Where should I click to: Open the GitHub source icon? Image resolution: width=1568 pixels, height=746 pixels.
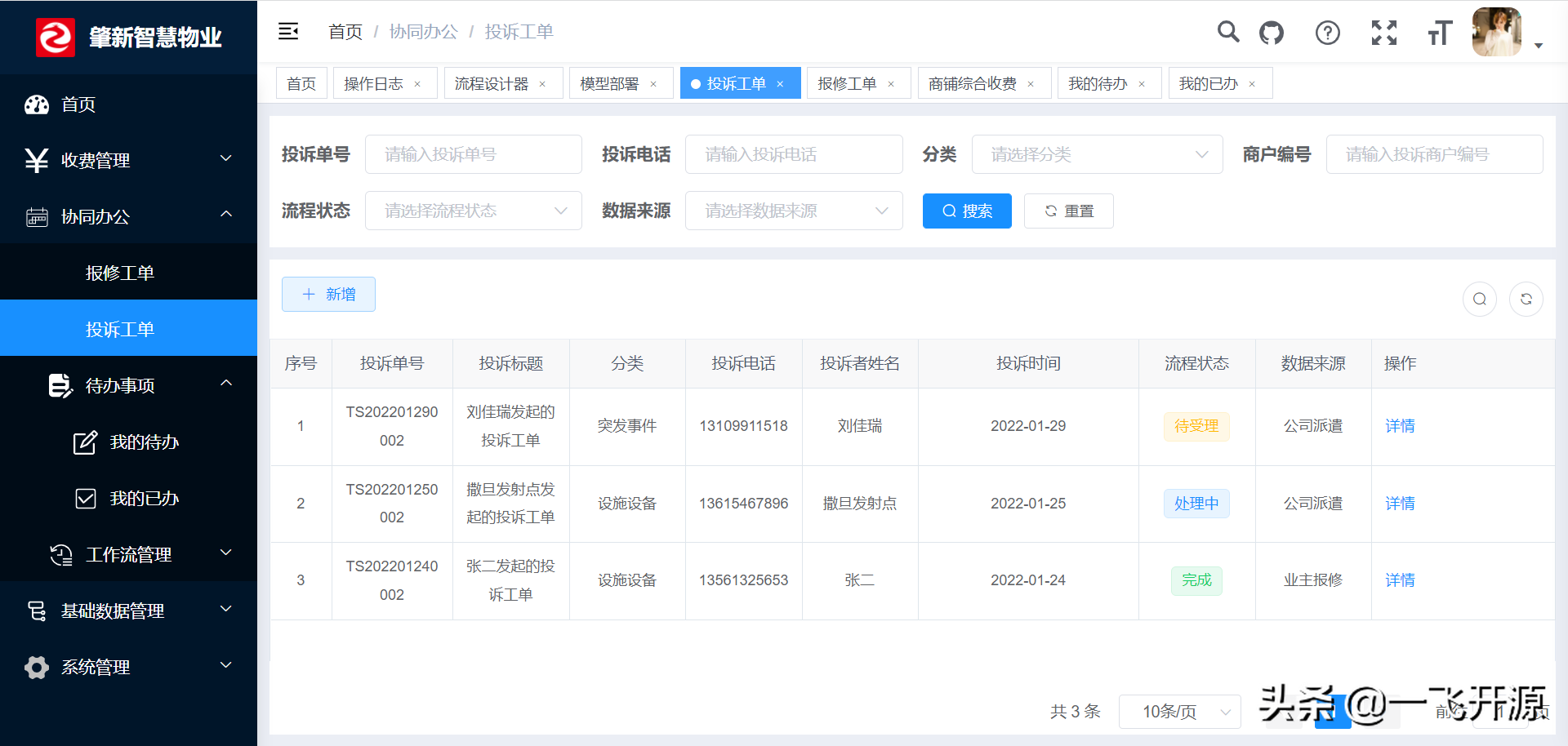1272,33
